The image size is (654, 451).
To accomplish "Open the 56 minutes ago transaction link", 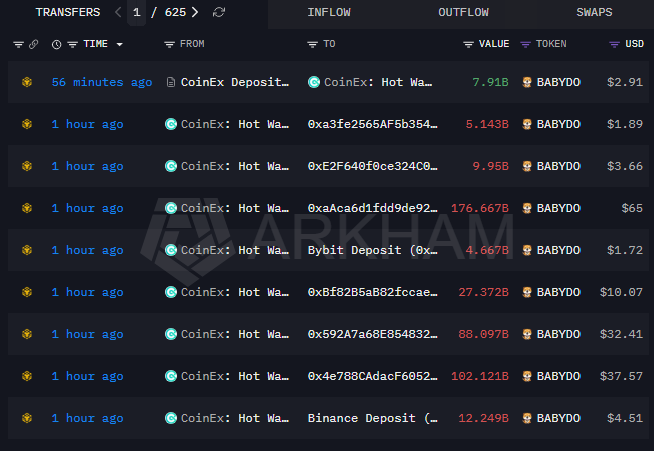I will [x=102, y=82].
